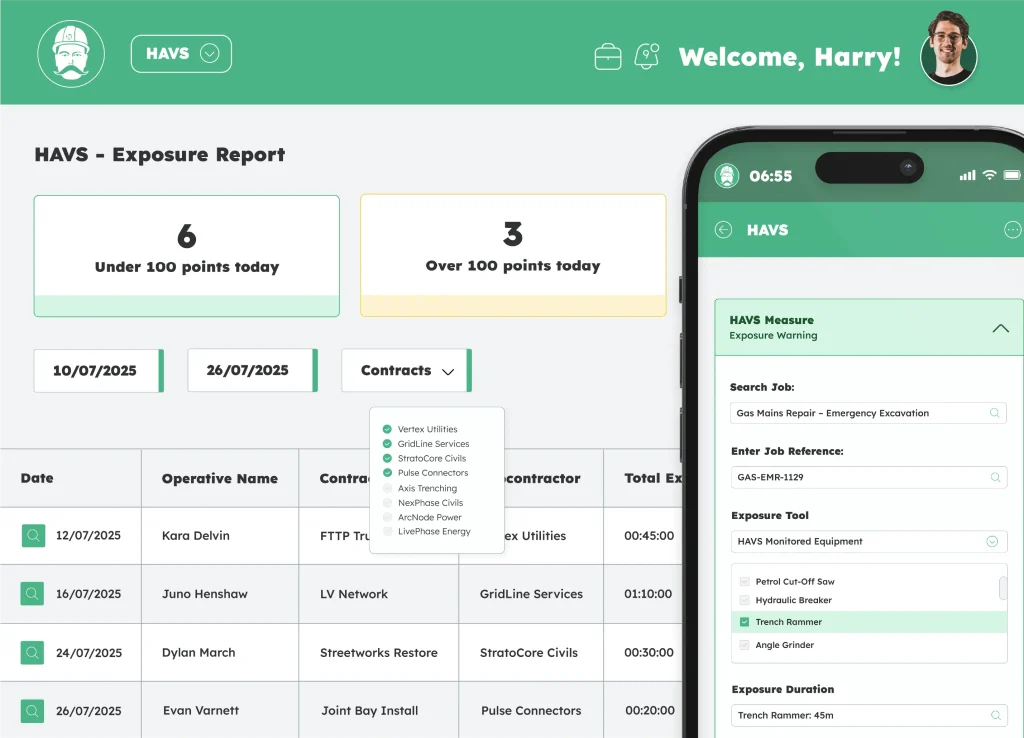Enable Axis Trenching contract filter
The image size is (1024, 738).
pos(387,488)
